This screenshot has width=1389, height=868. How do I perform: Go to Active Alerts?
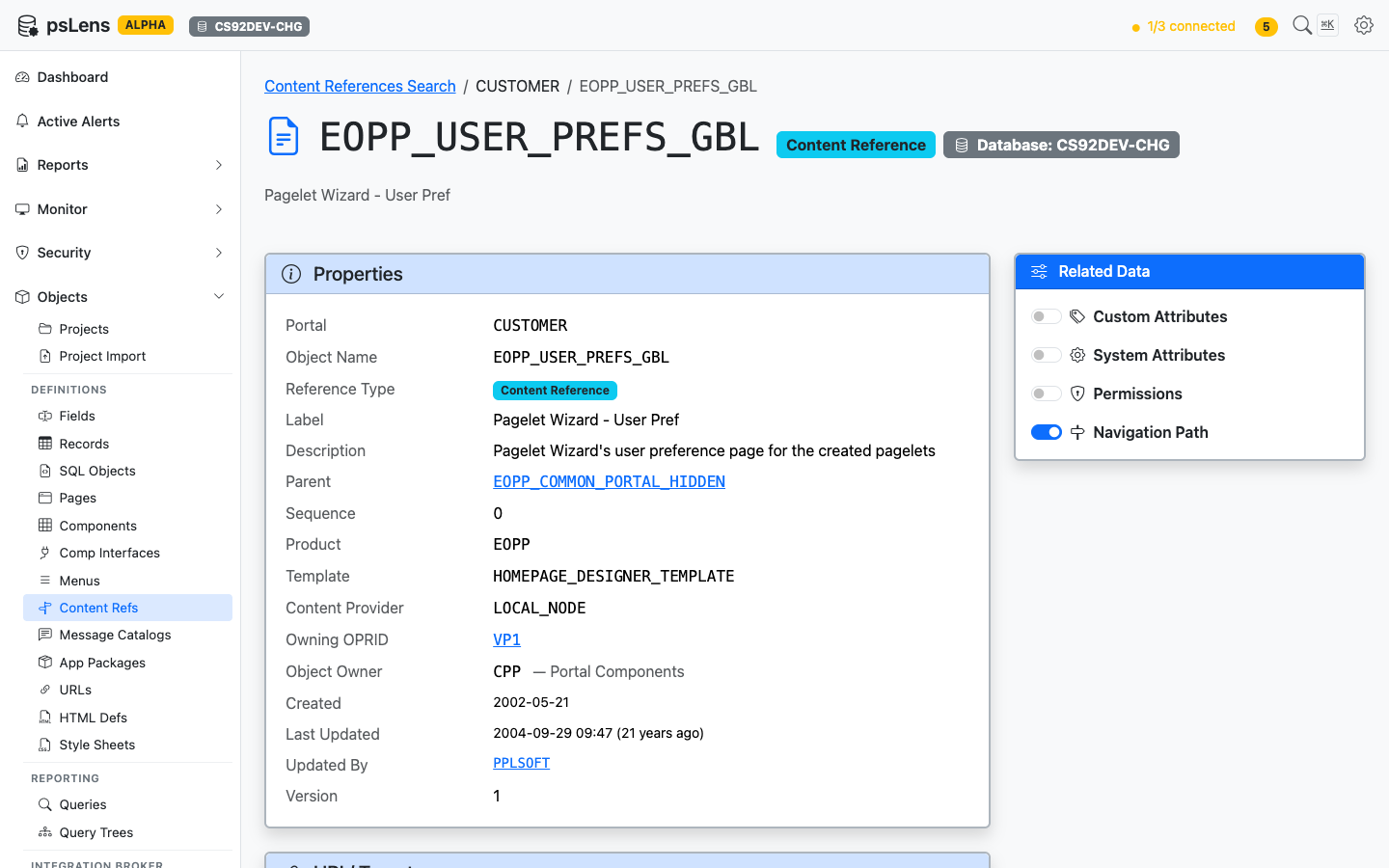click(x=121, y=122)
